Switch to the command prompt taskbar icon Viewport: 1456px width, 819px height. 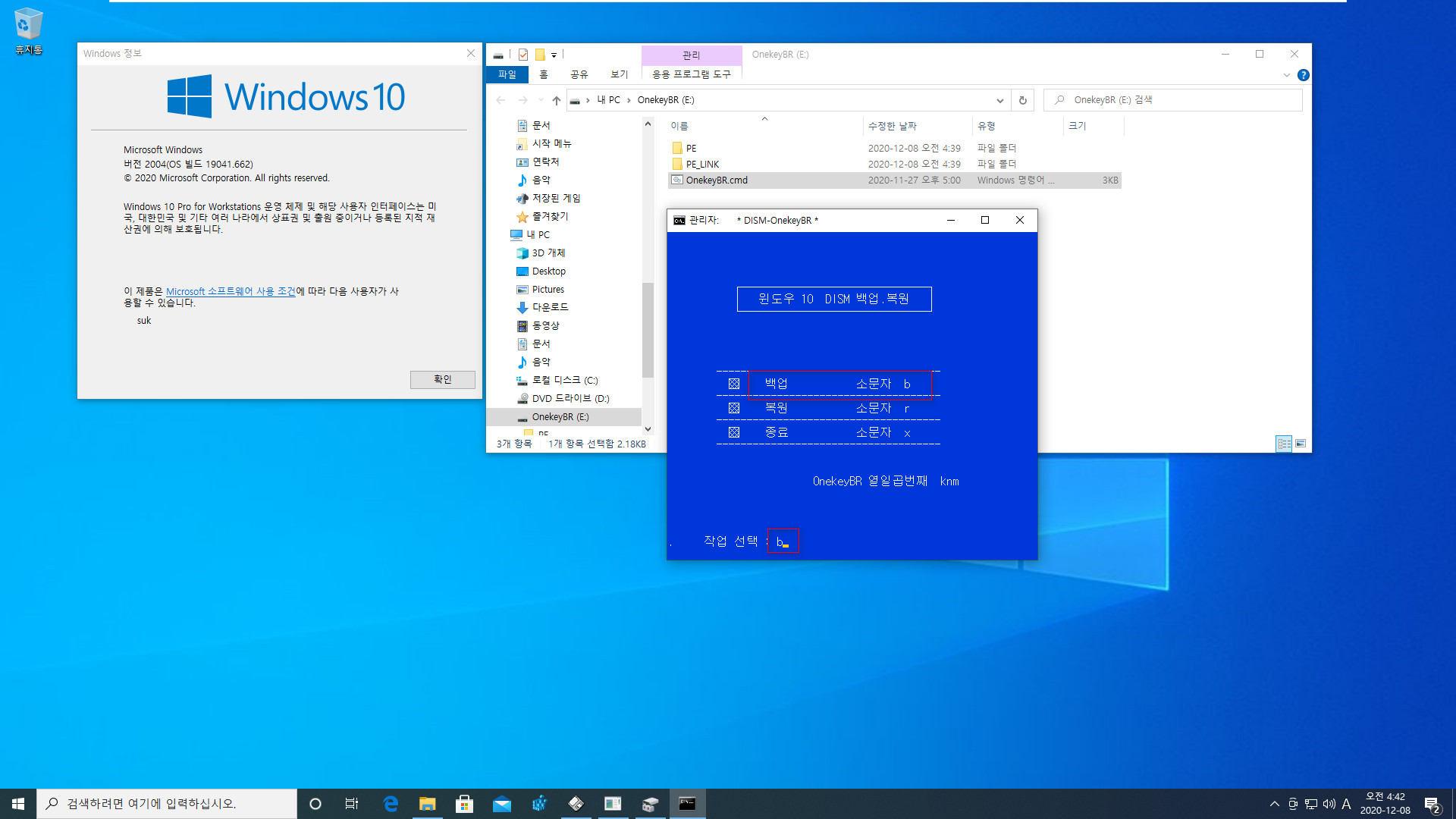(x=687, y=803)
